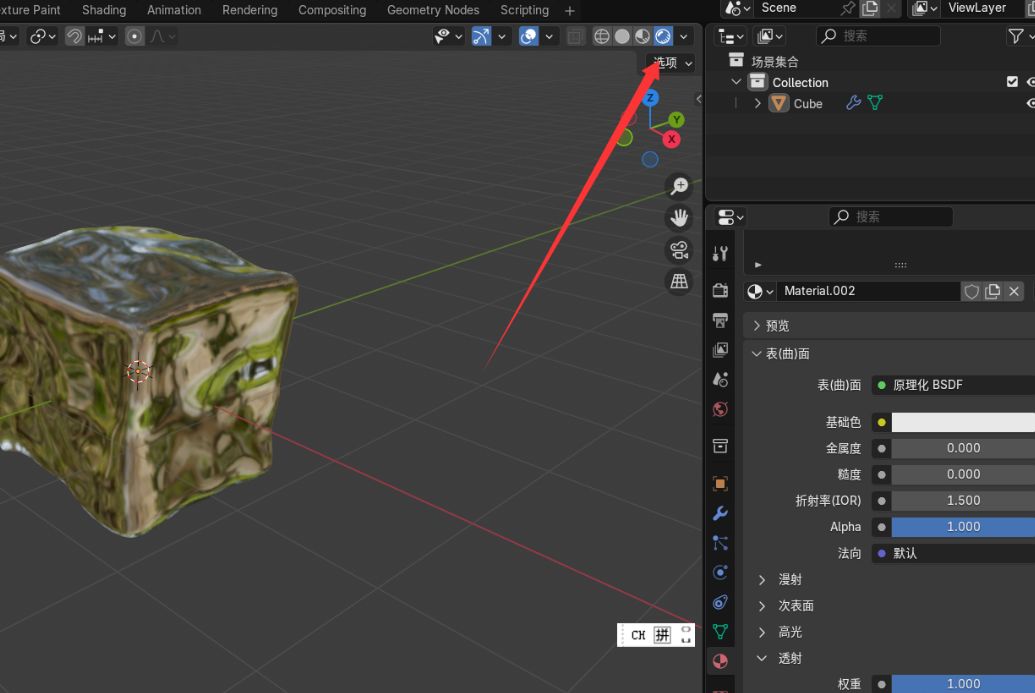Screen dimensions: 1035x693
Task: Open the Material properties tab icon
Action: point(719,661)
